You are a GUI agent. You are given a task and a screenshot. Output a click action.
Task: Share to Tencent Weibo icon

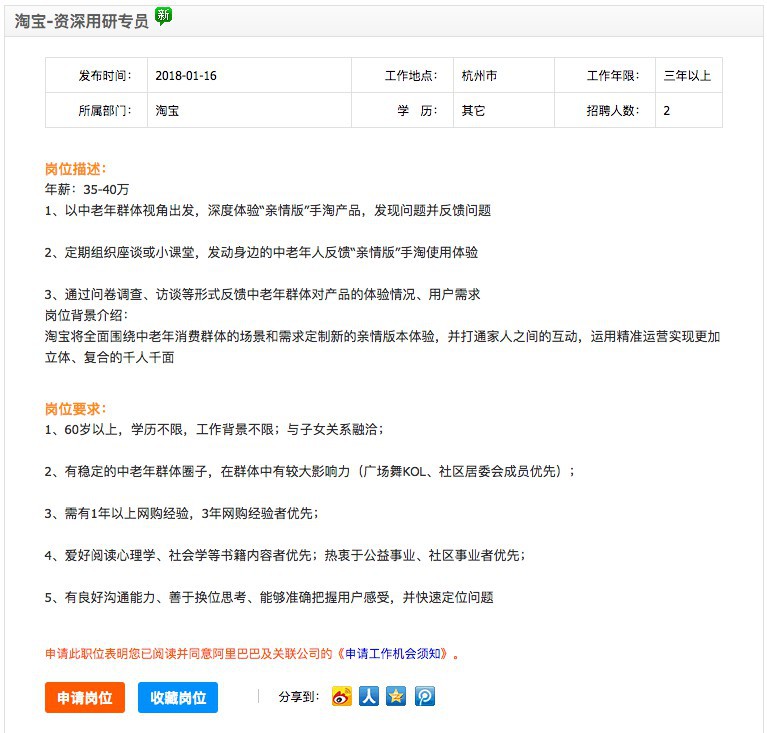point(425,696)
